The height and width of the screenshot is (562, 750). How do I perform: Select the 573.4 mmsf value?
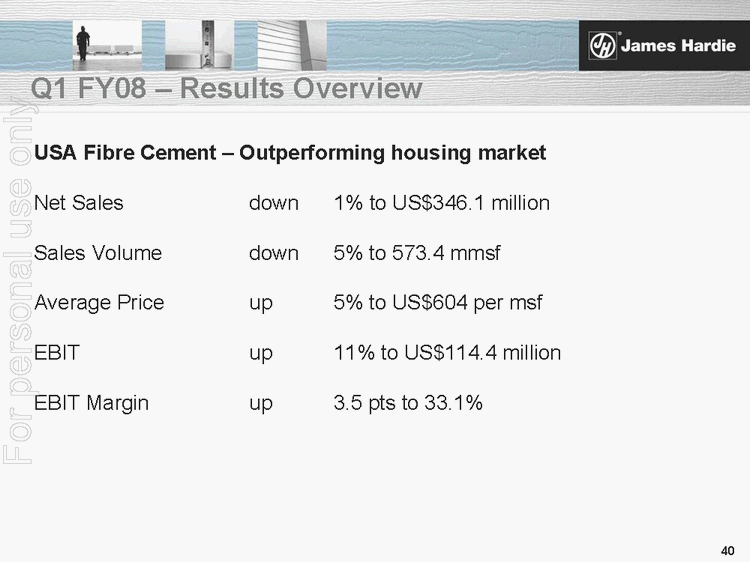[417, 253]
